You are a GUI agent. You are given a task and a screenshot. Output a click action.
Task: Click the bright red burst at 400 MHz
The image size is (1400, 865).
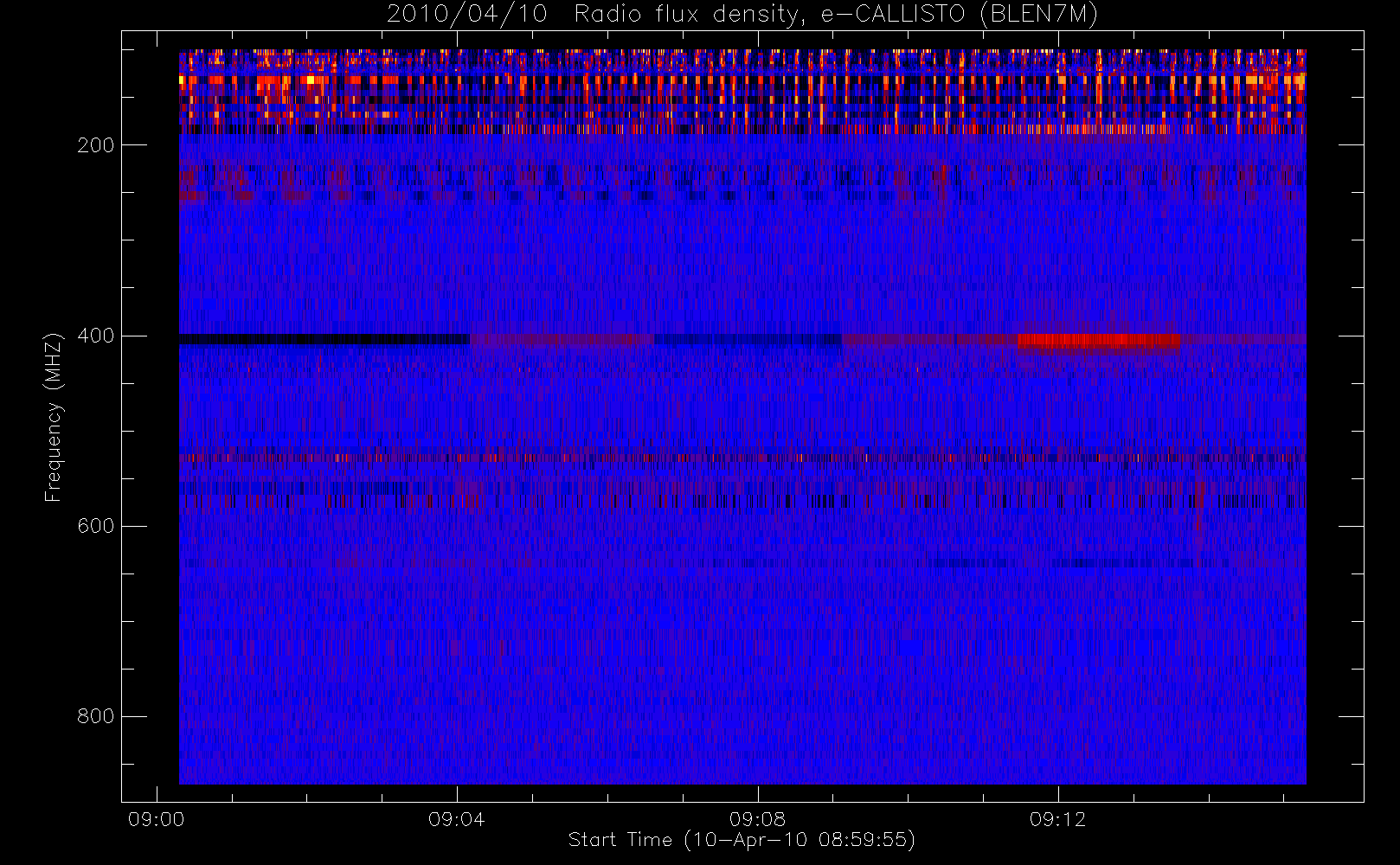point(1098,342)
